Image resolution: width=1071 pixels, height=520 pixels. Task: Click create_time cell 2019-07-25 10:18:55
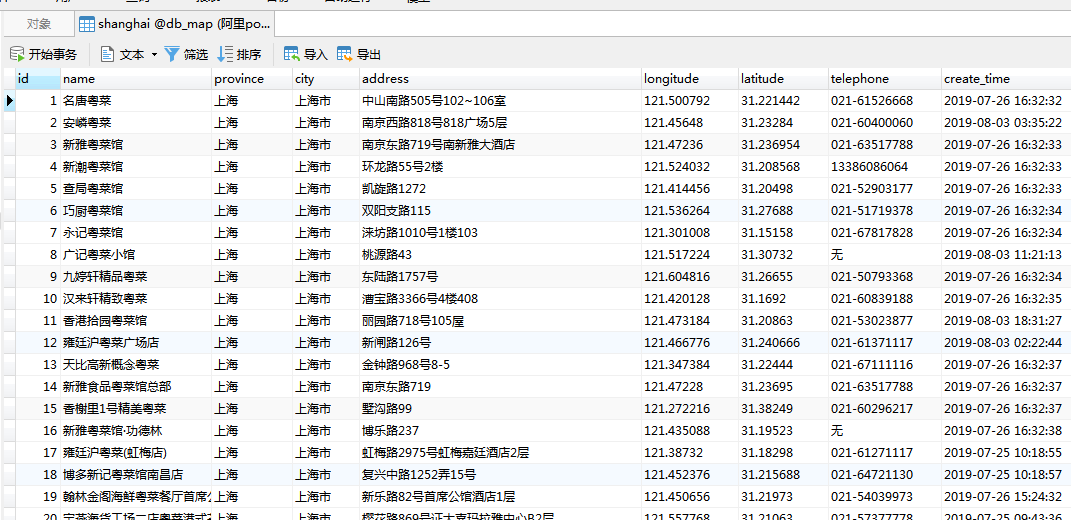point(1006,452)
